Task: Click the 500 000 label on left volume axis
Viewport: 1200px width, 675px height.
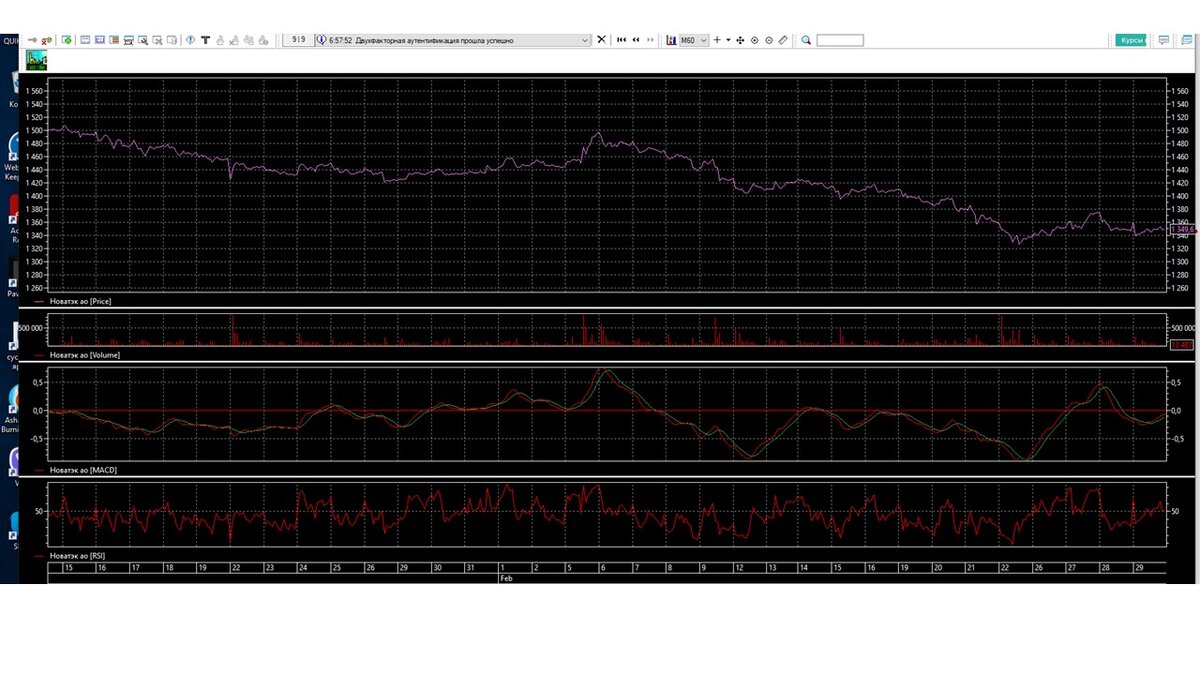Action: click(x=30, y=327)
